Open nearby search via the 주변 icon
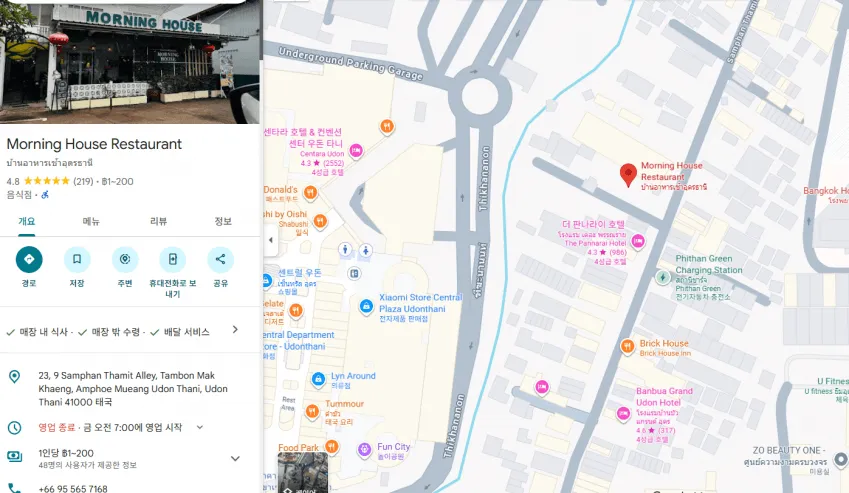The width and height of the screenshot is (849, 493). point(125,259)
